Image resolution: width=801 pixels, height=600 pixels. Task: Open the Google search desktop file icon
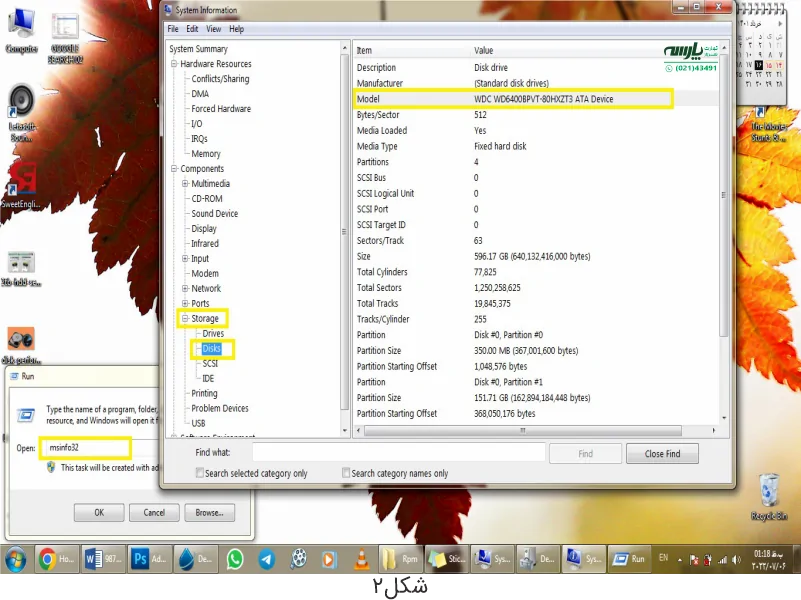tap(65, 37)
